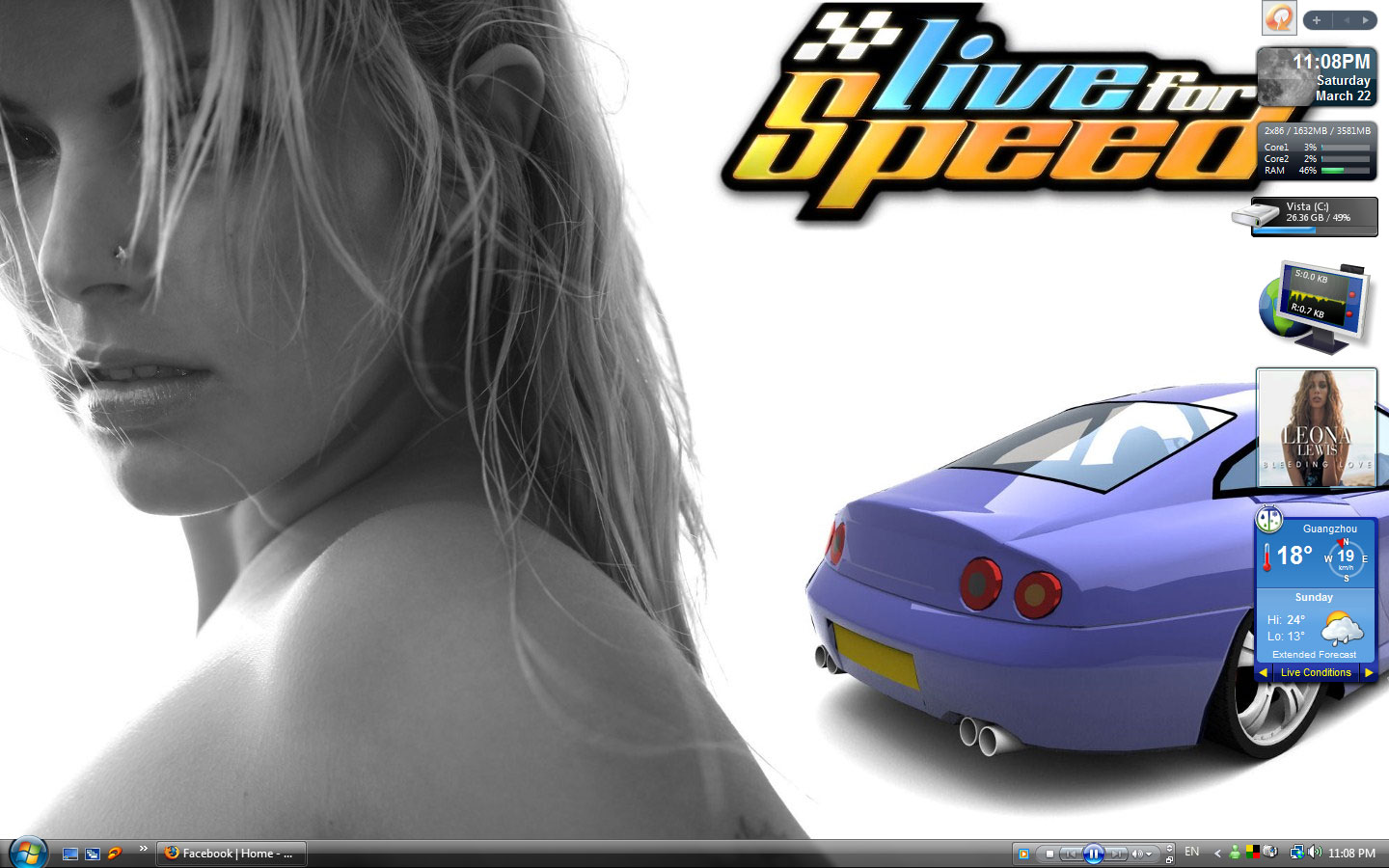The image size is (1389, 868).
Task: Click the RAM usage bar in CPU gadget
Action: pyautogui.click(x=1346, y=171)
